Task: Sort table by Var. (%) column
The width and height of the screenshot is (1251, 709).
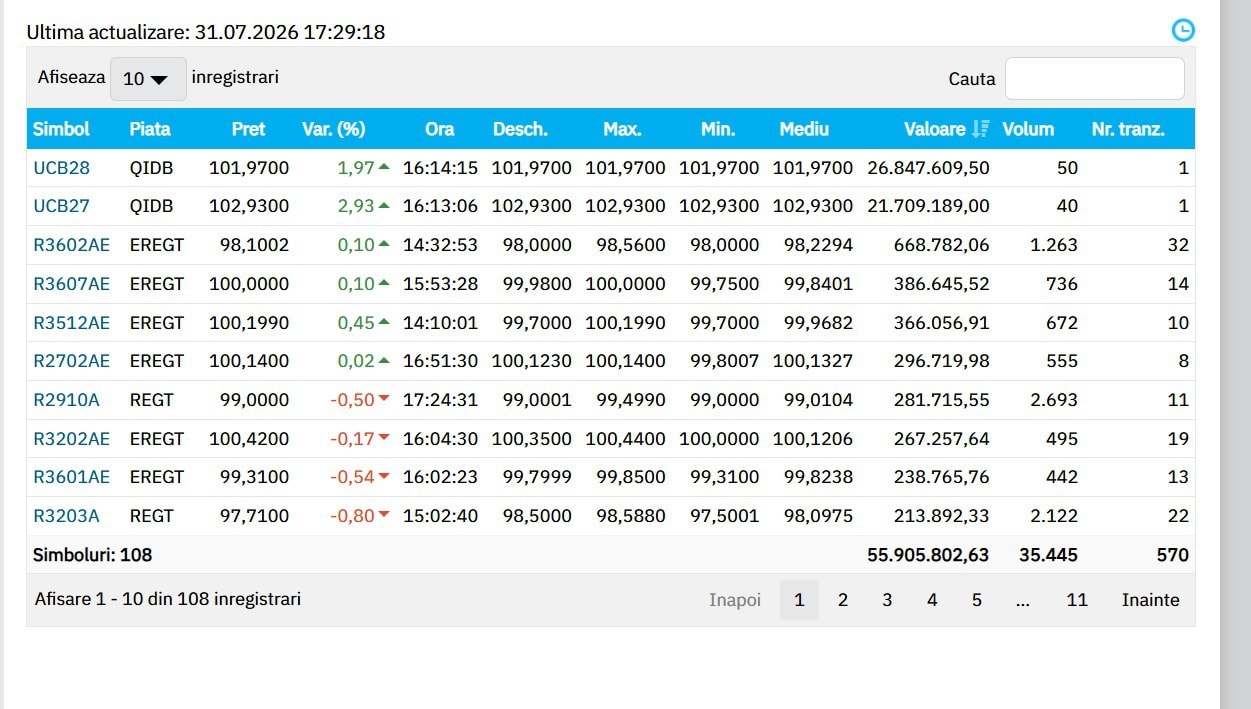Action: point(333,129)
